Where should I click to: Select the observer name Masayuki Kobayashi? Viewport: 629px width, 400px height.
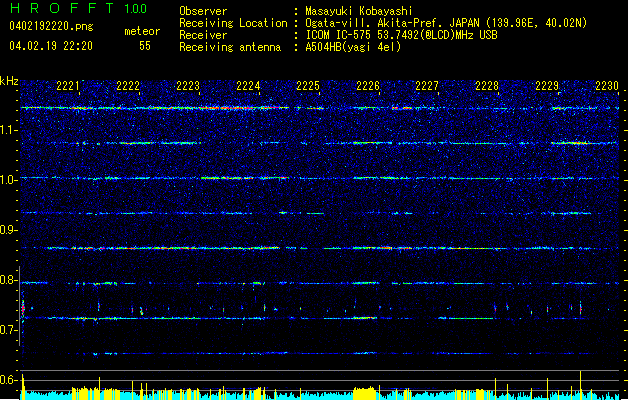(x=359, y=11)
